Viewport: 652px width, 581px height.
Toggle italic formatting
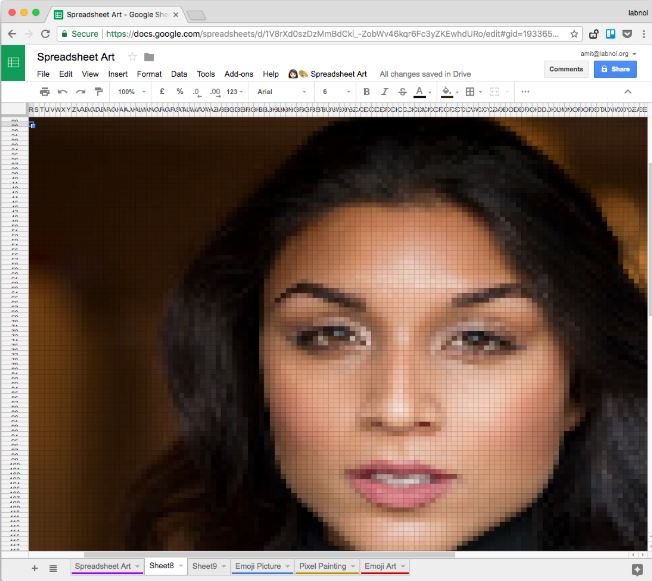click(385, 91)
